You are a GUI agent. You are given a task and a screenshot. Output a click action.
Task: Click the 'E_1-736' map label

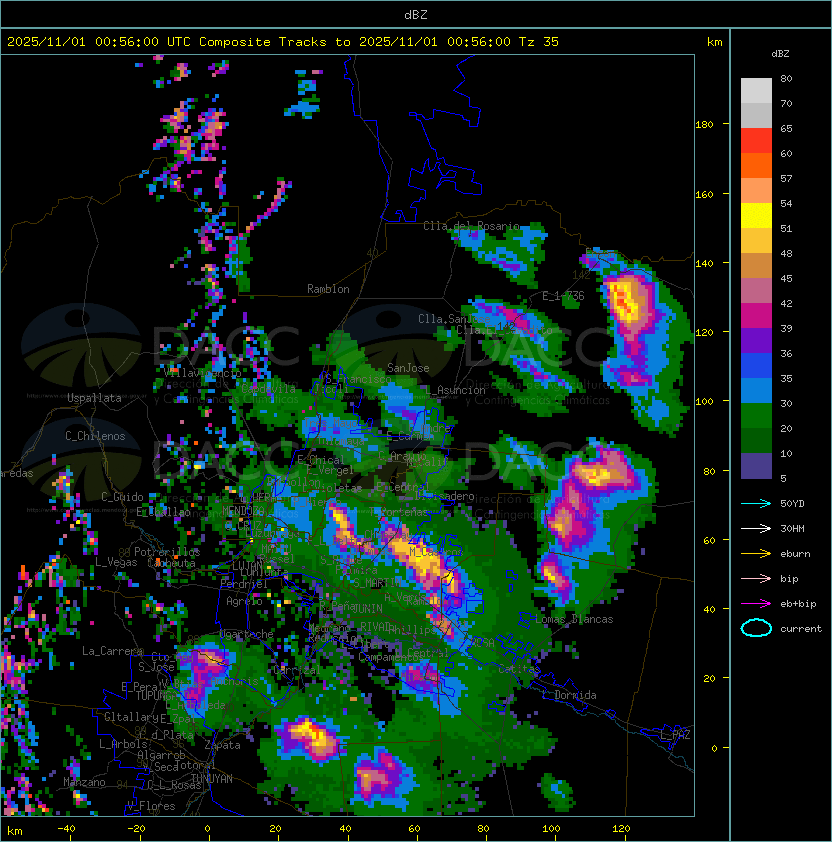coord(563,296)
